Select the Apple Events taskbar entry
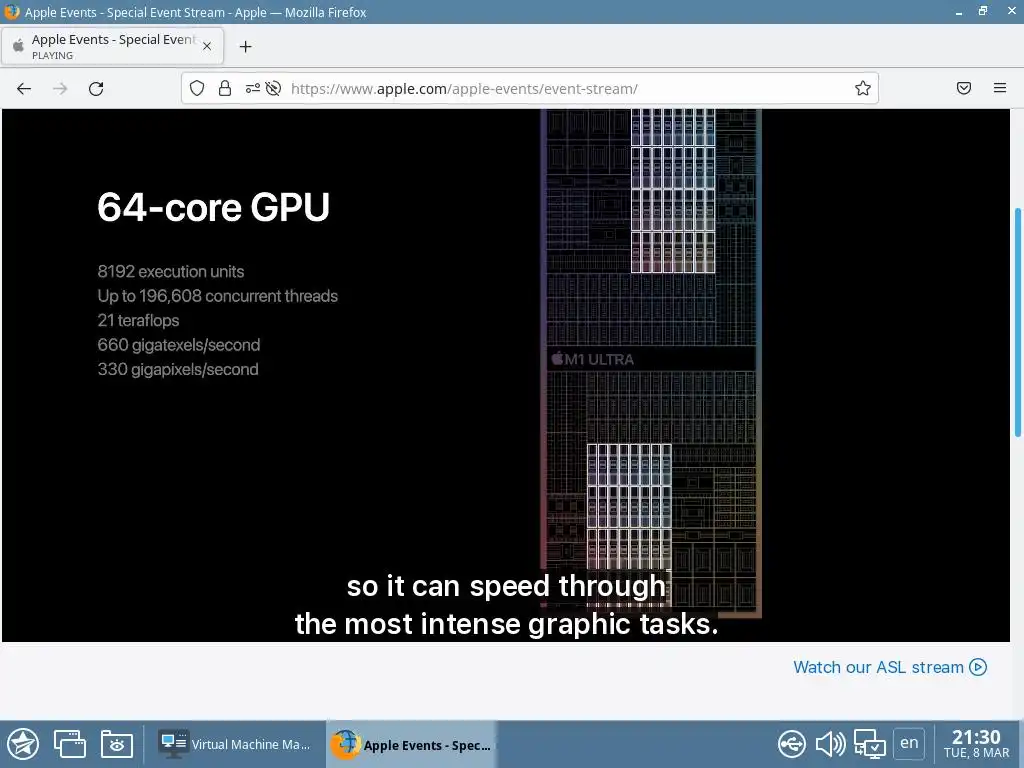1024x768 pixels. tap(411, 744)
